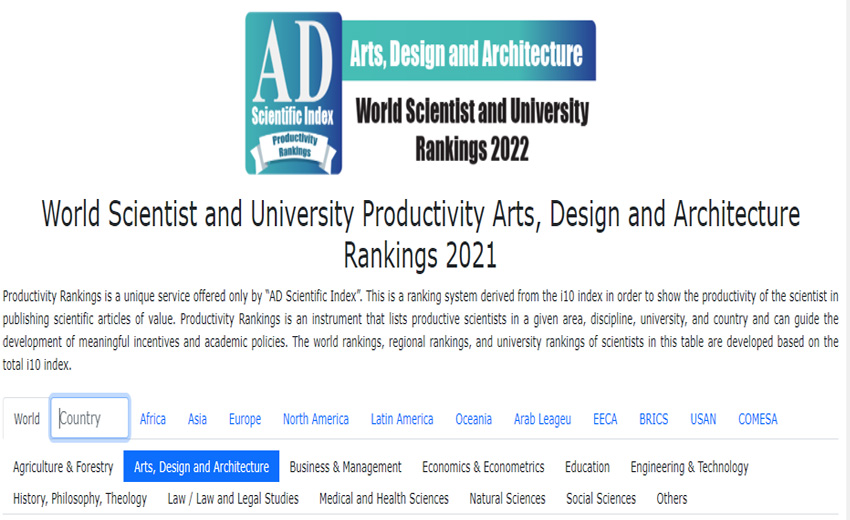Click the AD Scientific Index logo
The width and height of the screenshot is (850, 520).
point(293,93)
